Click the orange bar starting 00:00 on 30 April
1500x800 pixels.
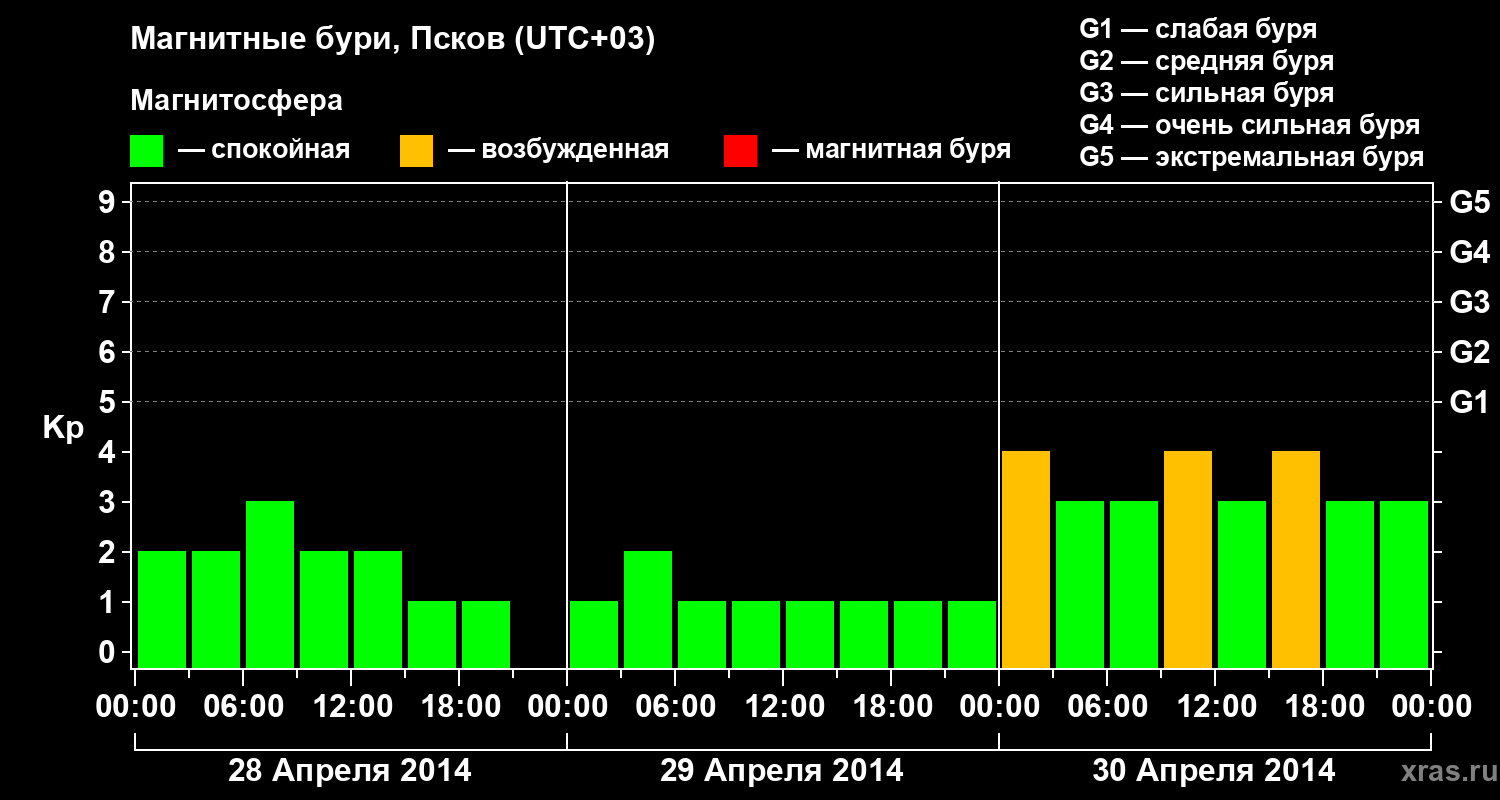[1026, 559]
